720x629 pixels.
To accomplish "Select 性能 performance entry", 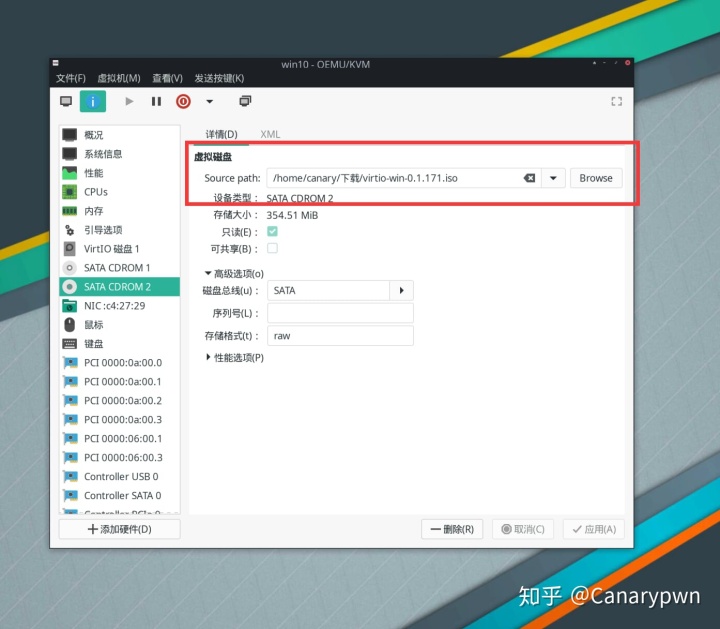I will click(119, 173).
